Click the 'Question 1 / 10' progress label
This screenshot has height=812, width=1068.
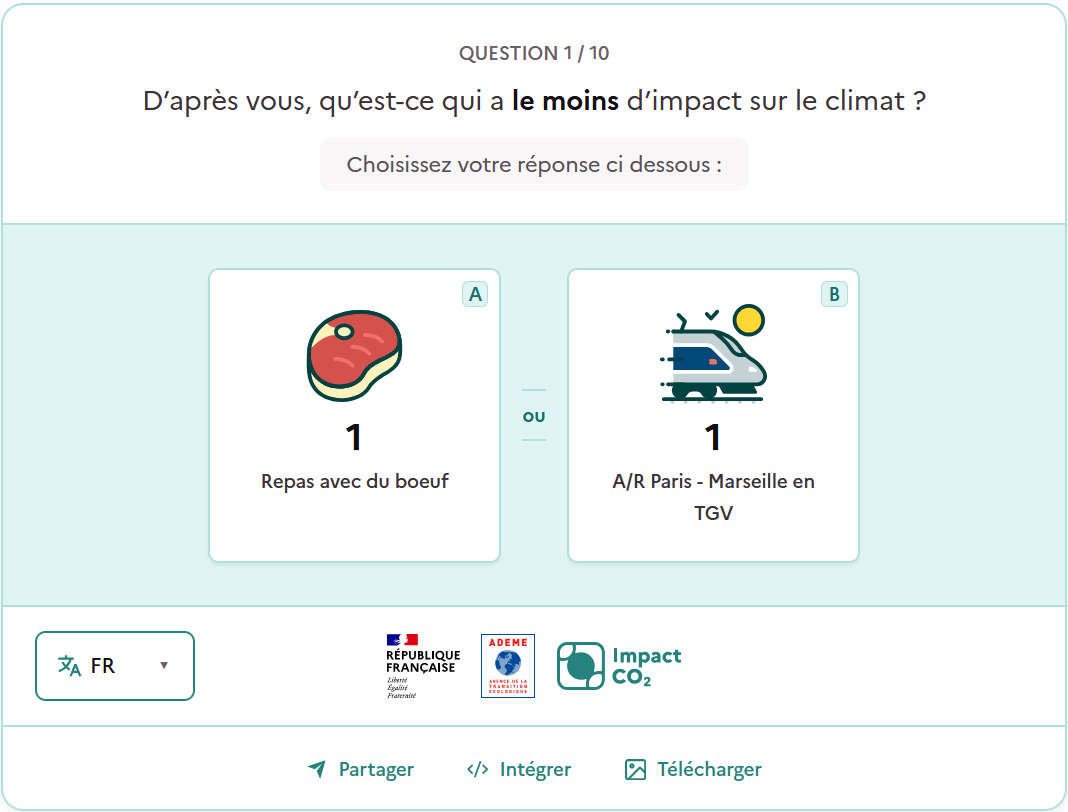pos(534,54)
